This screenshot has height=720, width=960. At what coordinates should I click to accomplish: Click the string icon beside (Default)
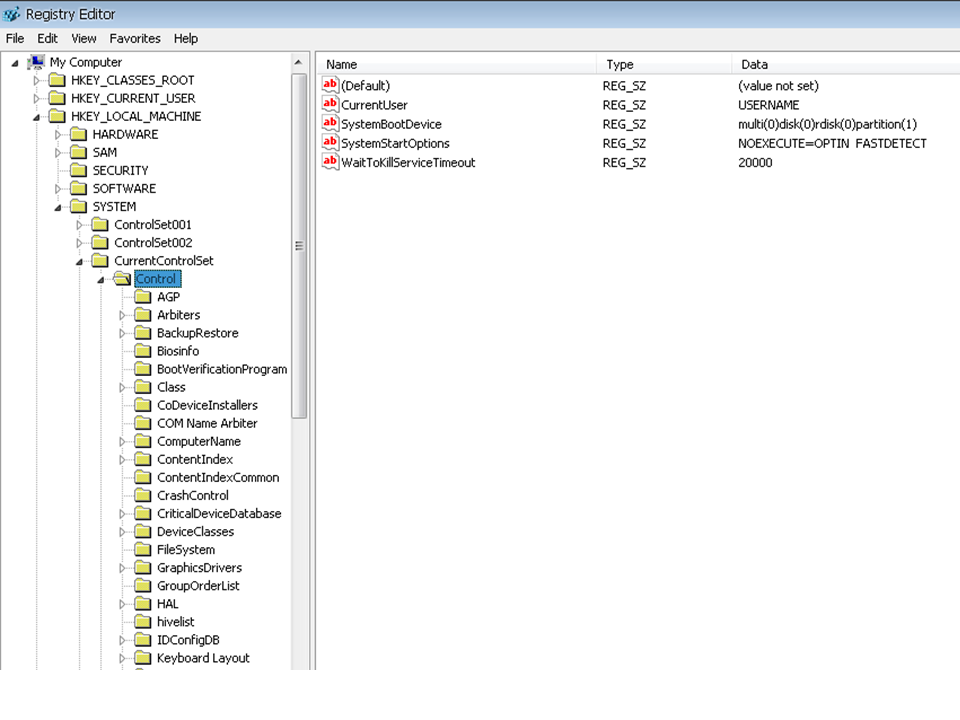point(330,84)
